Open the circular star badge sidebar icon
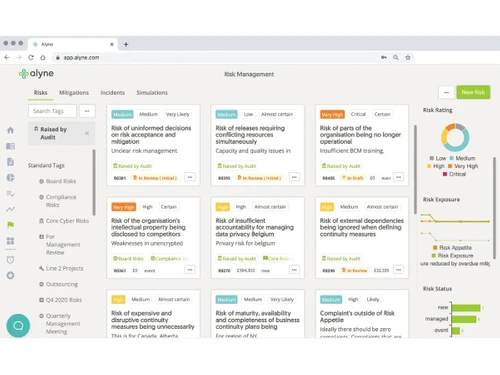This screenshot has width=500, height=375. tap(10, 275)
